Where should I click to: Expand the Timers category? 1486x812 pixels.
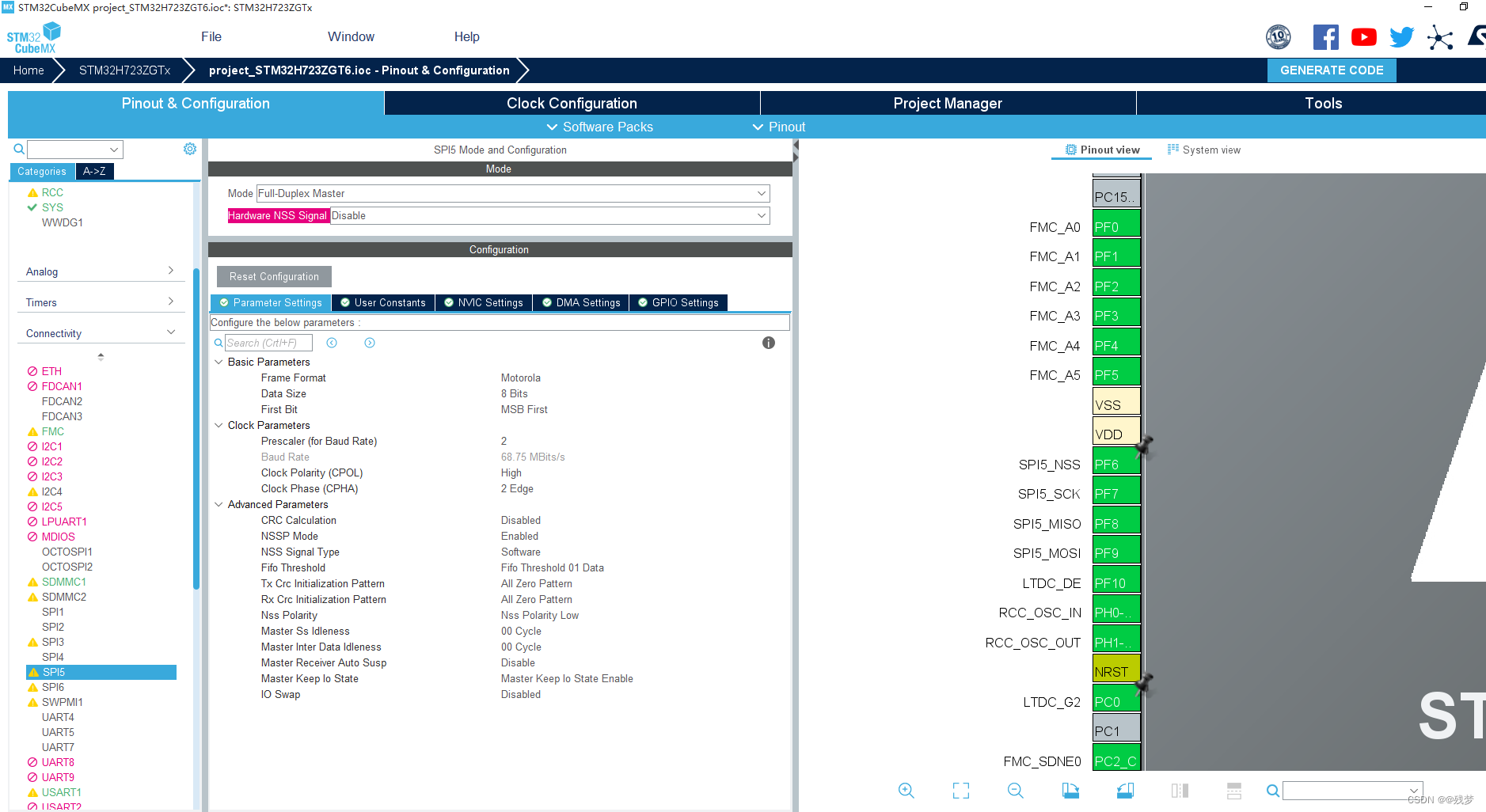tap(100, 302)
